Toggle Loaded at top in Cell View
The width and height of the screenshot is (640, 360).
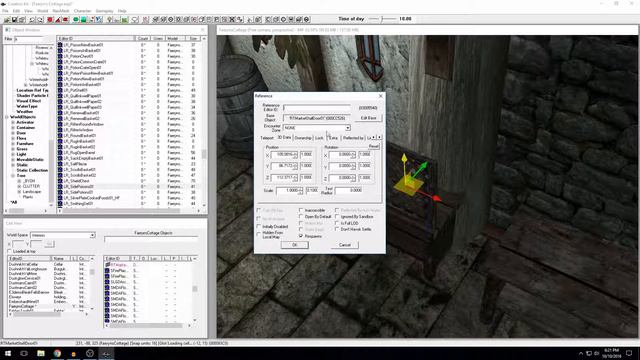10,251
